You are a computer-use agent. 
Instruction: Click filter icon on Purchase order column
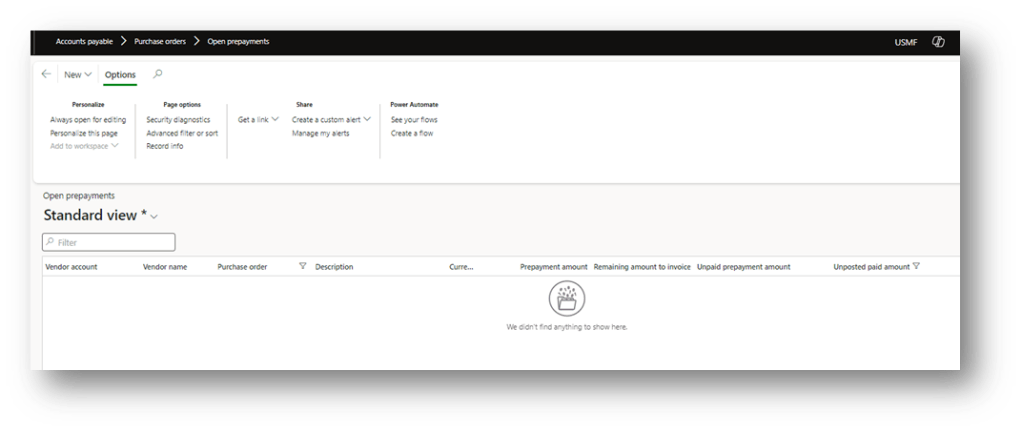click(x=303, y=267)
